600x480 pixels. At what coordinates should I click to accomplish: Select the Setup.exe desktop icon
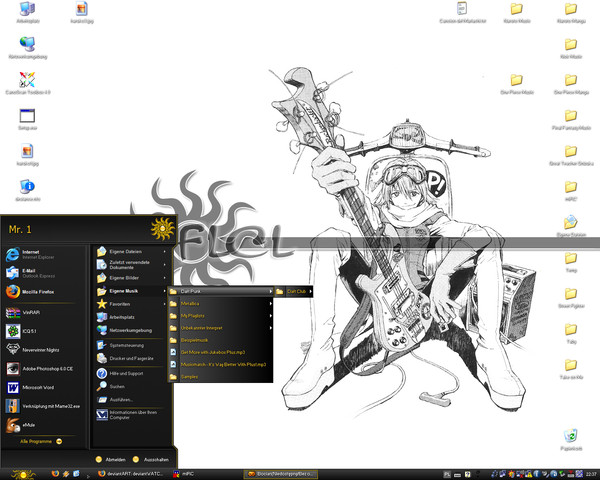click(28, 119)
